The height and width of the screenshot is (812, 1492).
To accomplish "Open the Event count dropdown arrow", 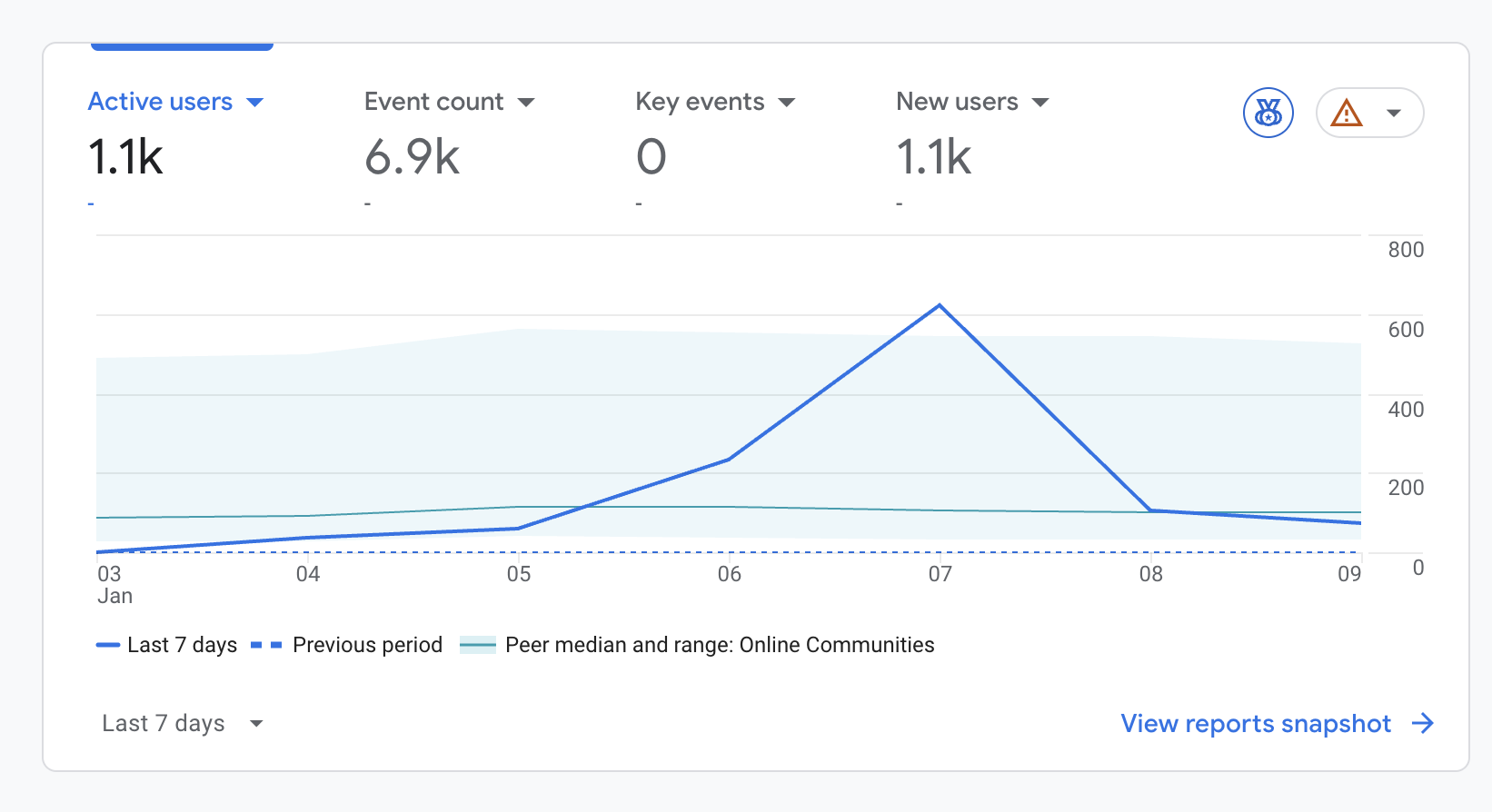I will coord(526,103).
